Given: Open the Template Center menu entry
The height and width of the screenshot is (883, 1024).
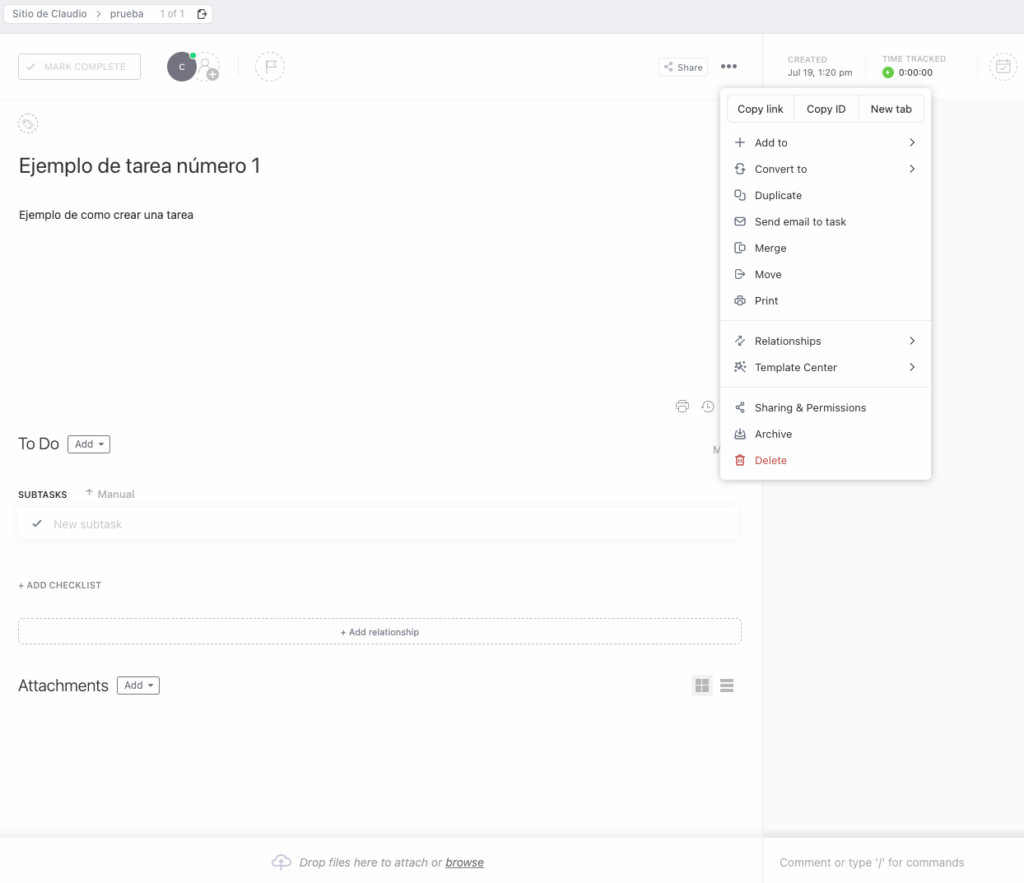Looking at the screenshot, I should click(x=795, y=367).
